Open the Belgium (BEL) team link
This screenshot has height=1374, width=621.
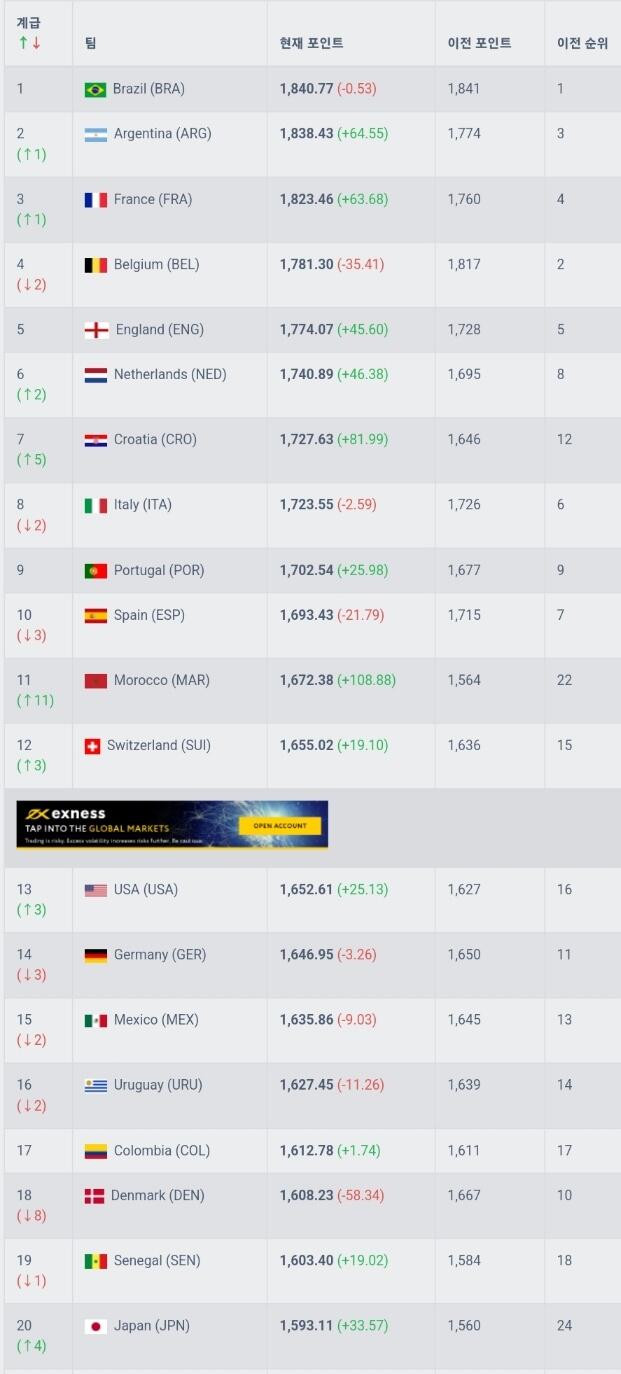(156, 265)
